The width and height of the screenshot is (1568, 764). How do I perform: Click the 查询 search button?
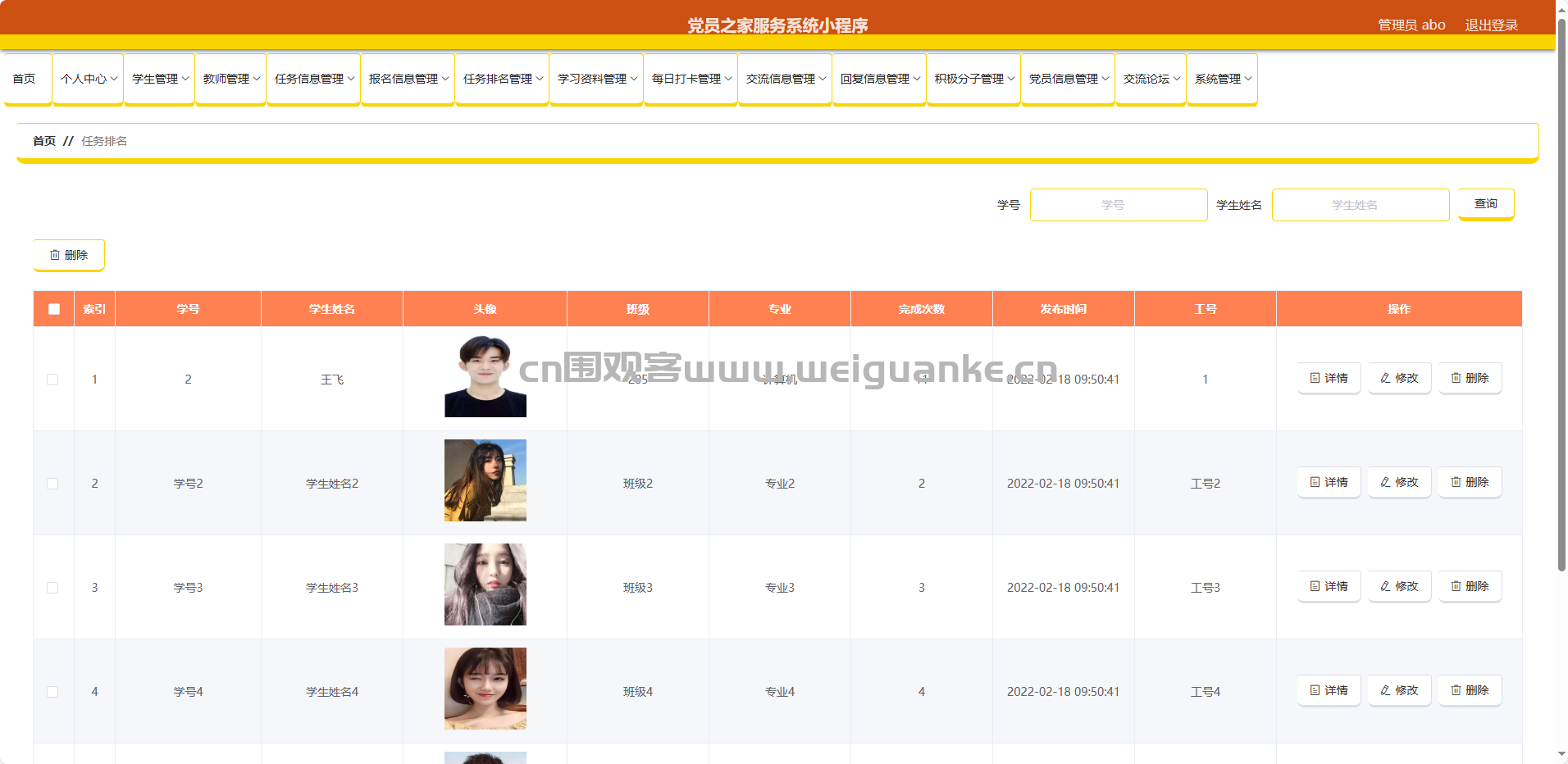(1486, 204)
